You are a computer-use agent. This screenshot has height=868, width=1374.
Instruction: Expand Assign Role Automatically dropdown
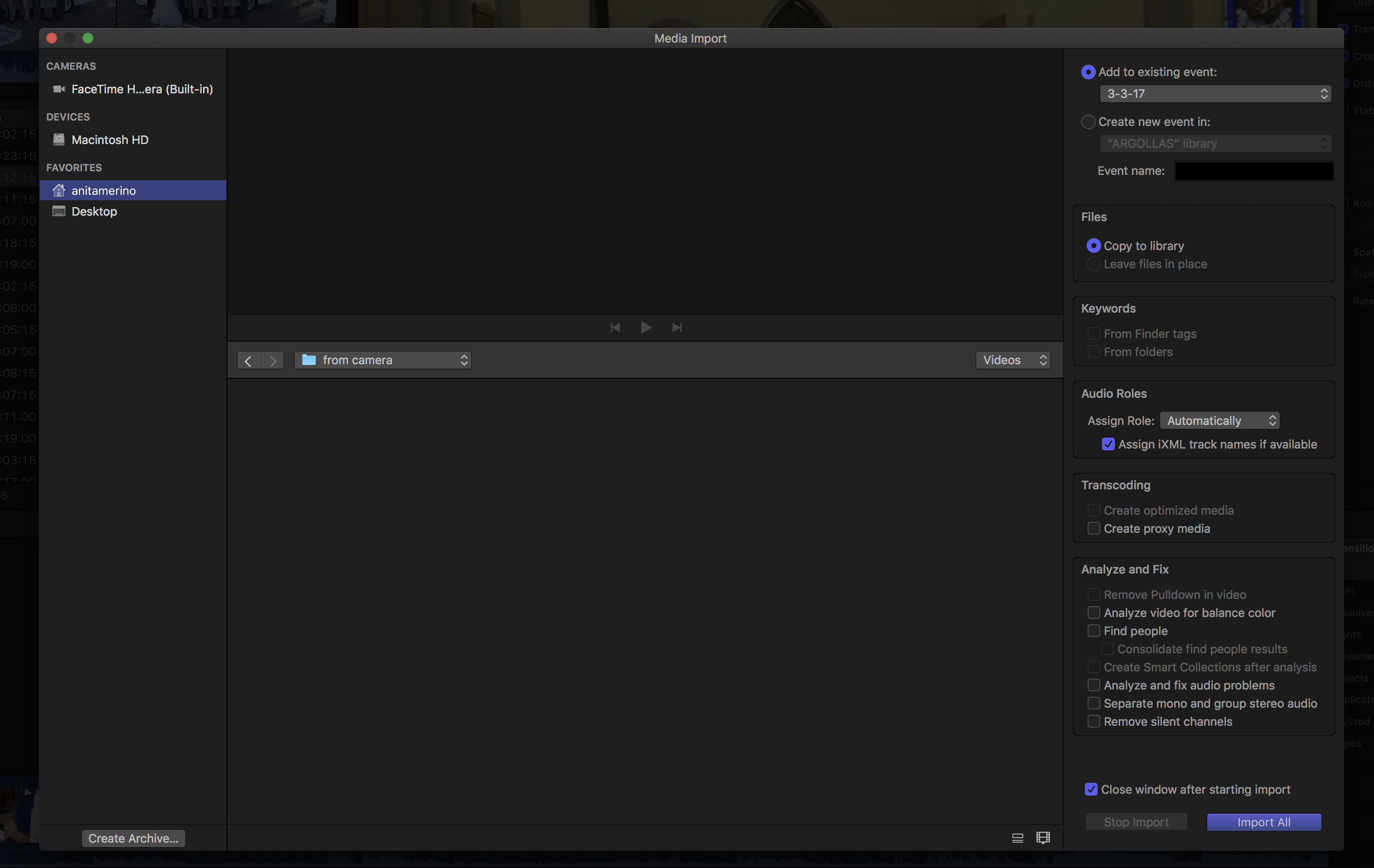1219,421
